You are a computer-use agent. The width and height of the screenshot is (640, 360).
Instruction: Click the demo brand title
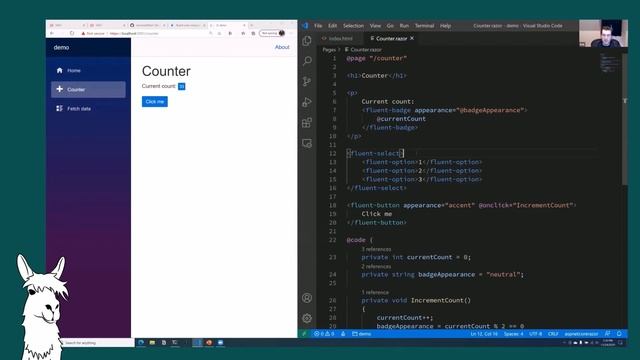pos(61,47)
